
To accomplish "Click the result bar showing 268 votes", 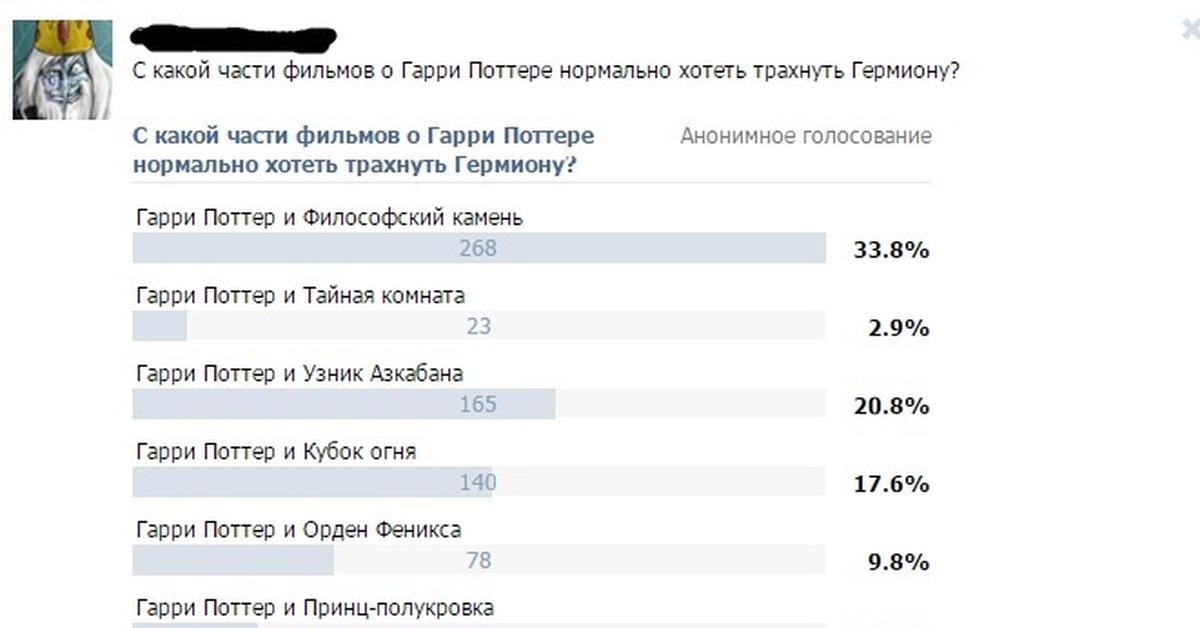I will (x=478, y=248).
